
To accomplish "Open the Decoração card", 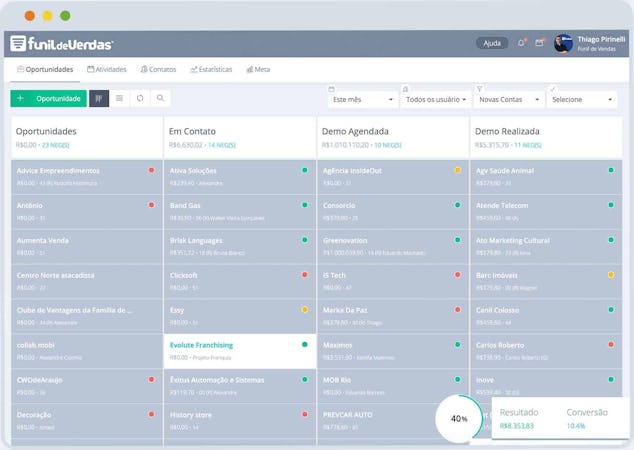I will point(87,421).
